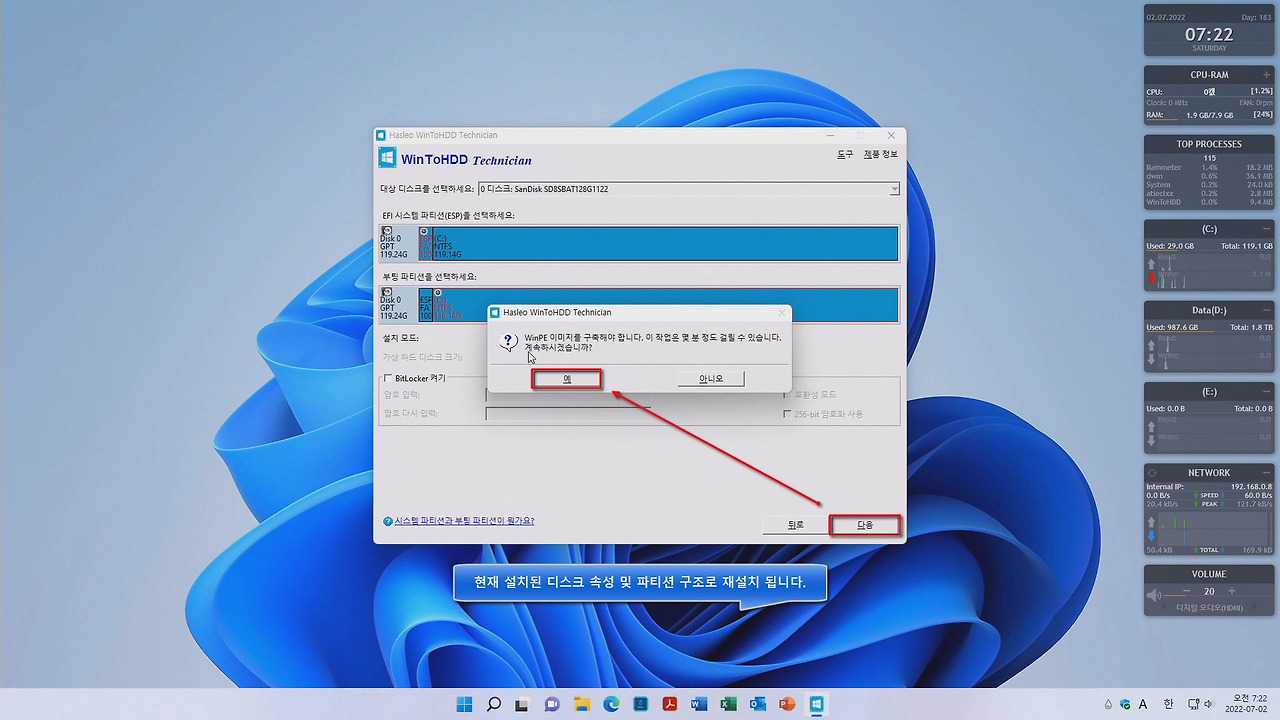Click the speaker icon in VOLUME widget

(x=1154, y=595)
